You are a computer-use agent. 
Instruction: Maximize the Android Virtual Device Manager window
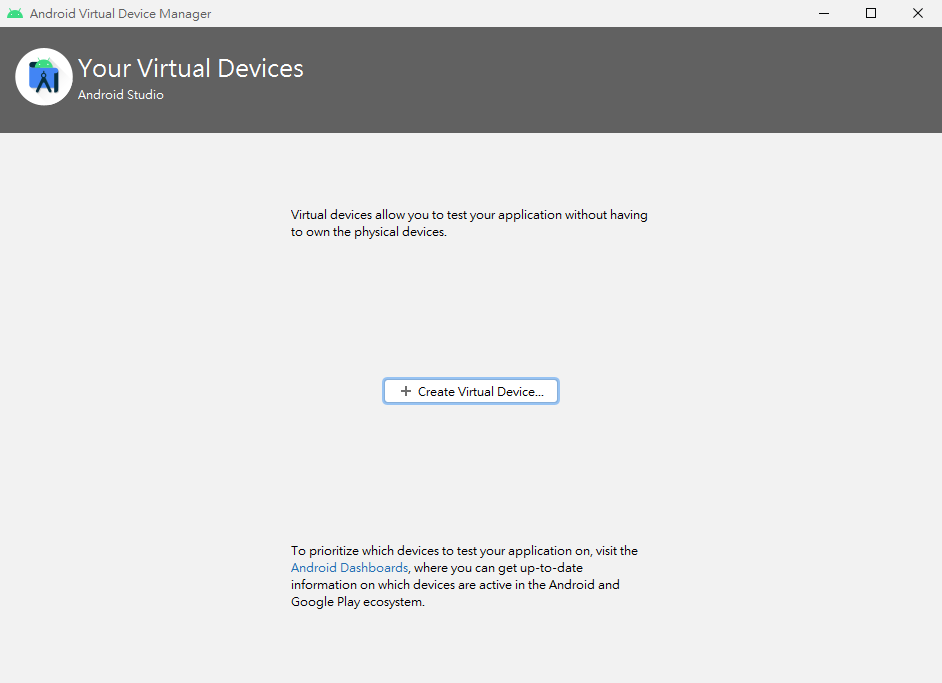pyautogui.click(x=871, y=13)
